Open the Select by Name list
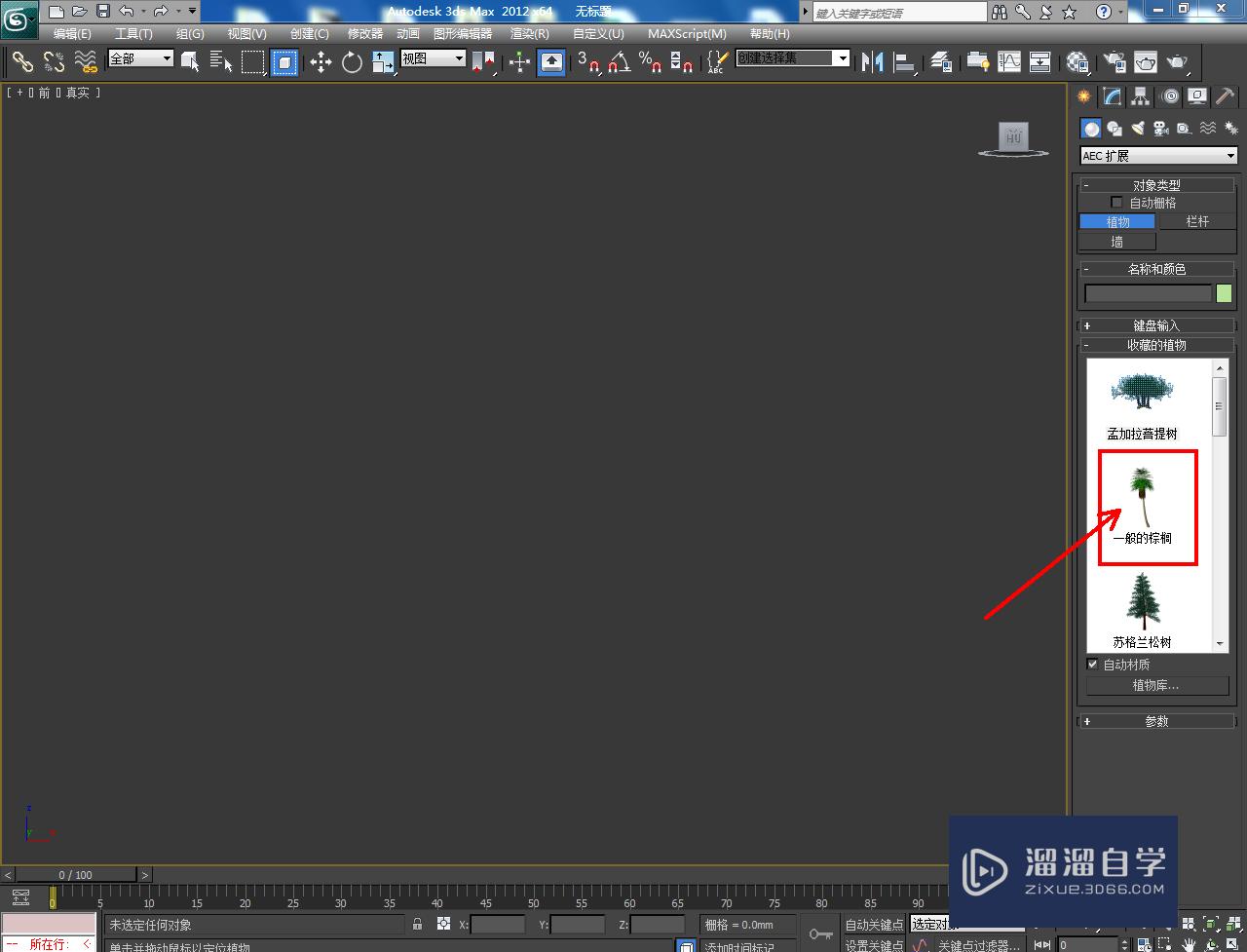1247x952 pixels. point(221,62)
